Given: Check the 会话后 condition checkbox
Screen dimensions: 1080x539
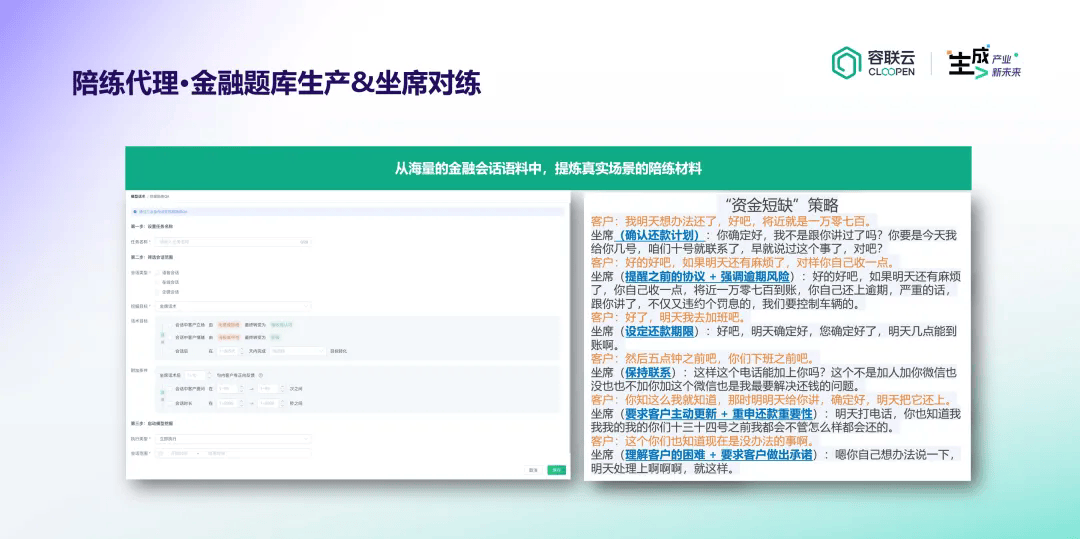Looking at the screenshot, I should [168, 351].
